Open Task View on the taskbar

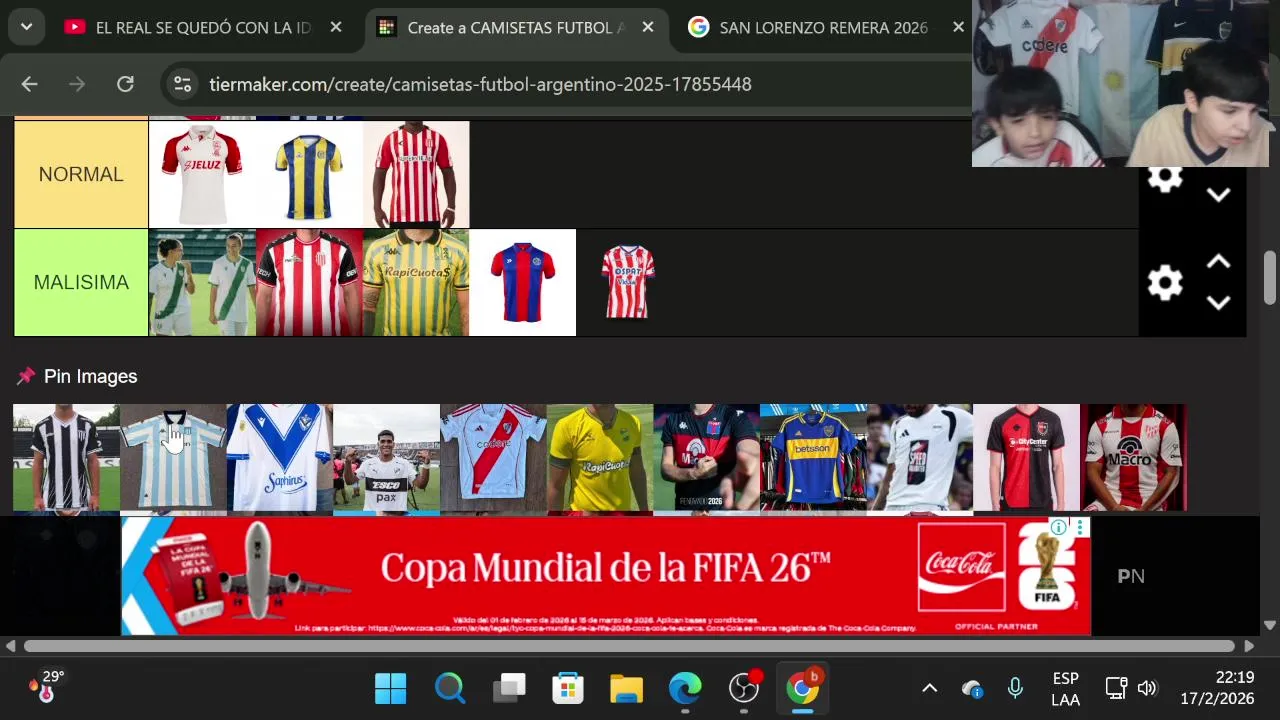point(509,688)
